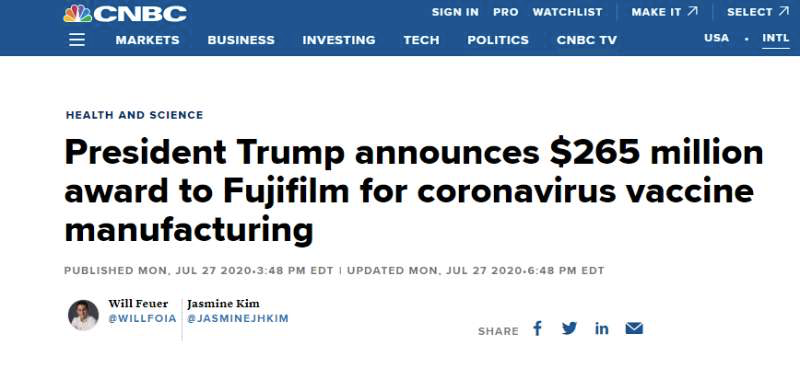This screenshot has width=800, height=368.
Task: Open the Watchlist link
Action: point(567,12)
